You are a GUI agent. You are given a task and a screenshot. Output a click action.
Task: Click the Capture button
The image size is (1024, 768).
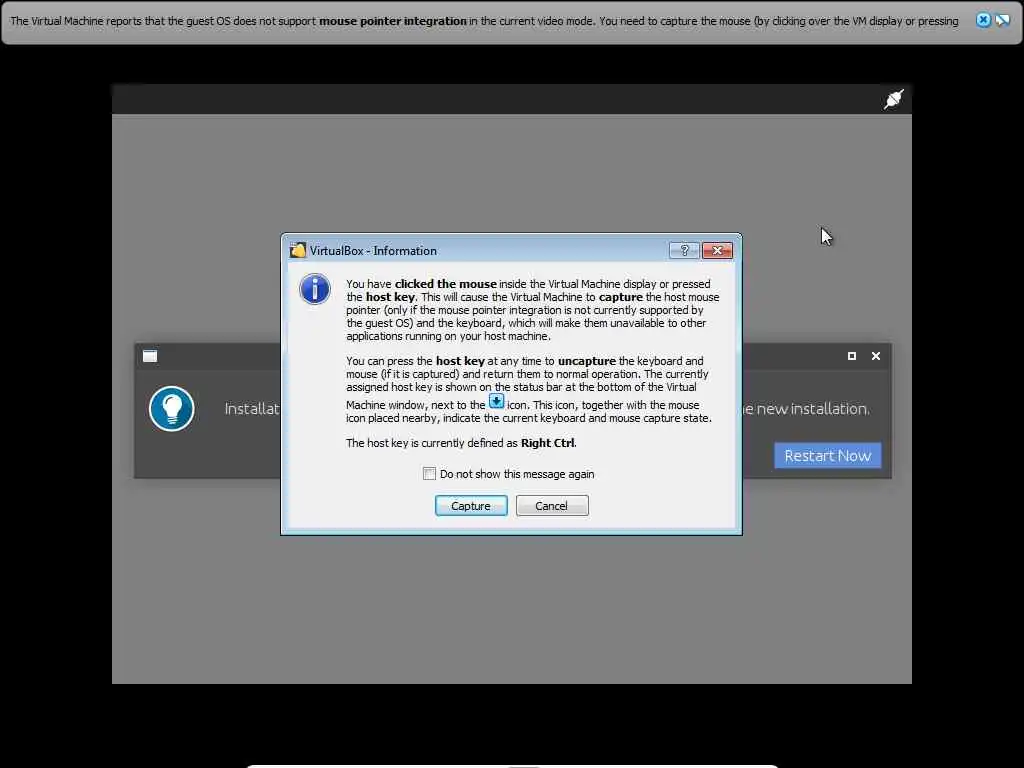pos(471,505)
